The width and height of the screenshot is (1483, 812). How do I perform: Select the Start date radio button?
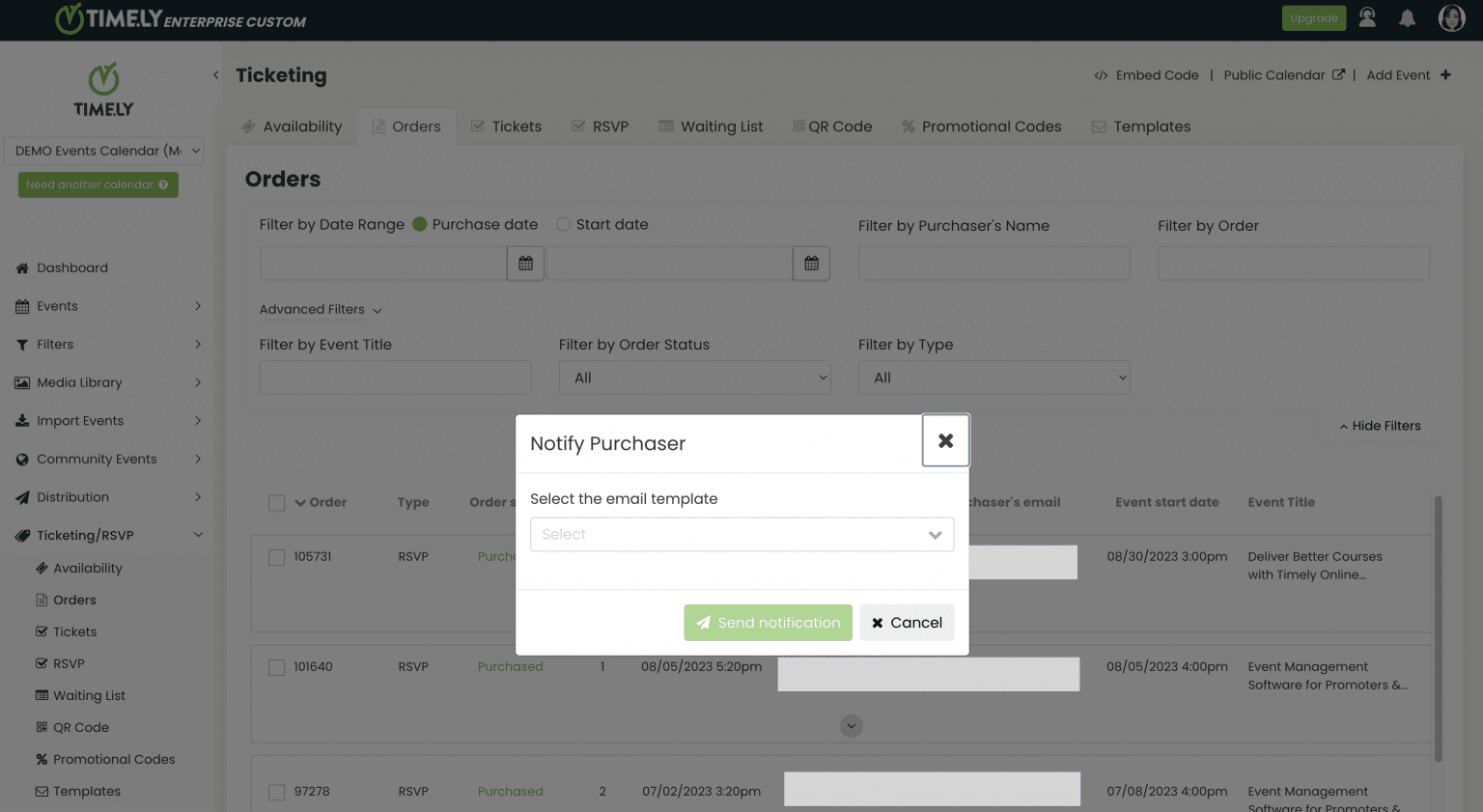pos(563,224)
